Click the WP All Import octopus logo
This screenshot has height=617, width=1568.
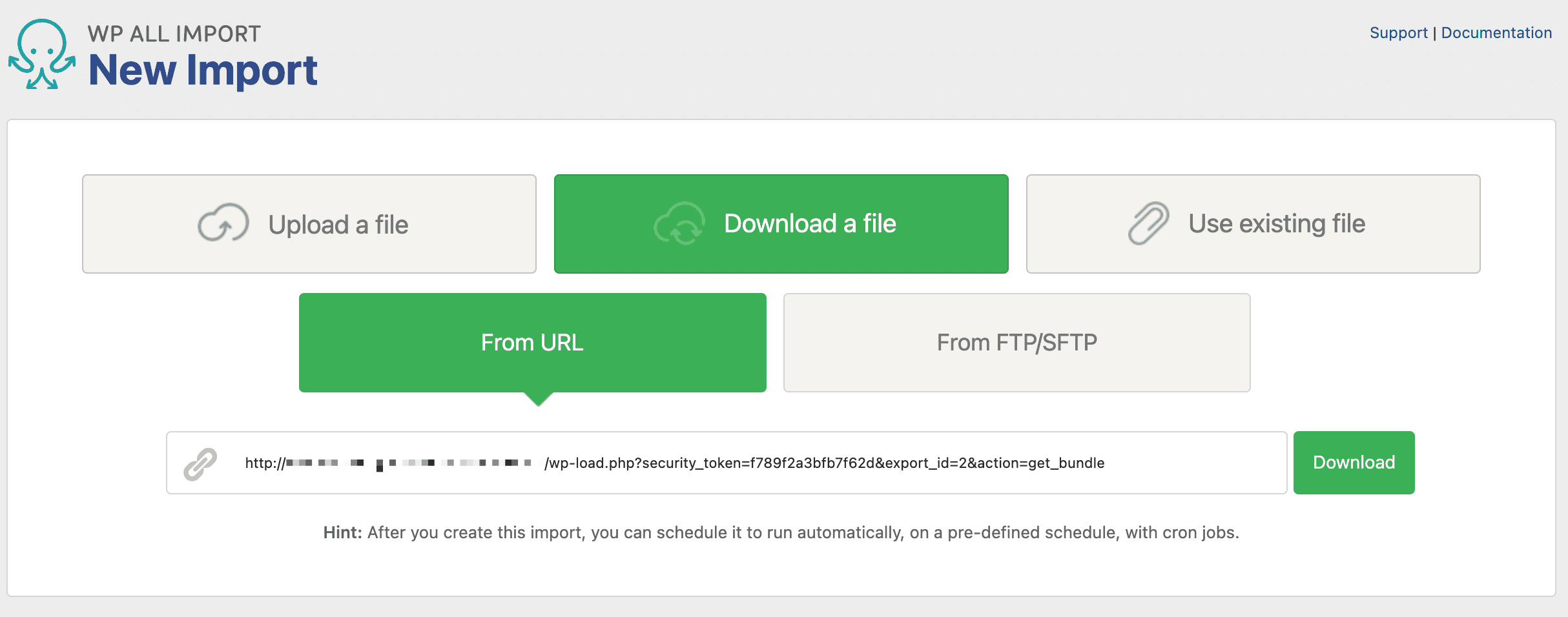(42, 54)
